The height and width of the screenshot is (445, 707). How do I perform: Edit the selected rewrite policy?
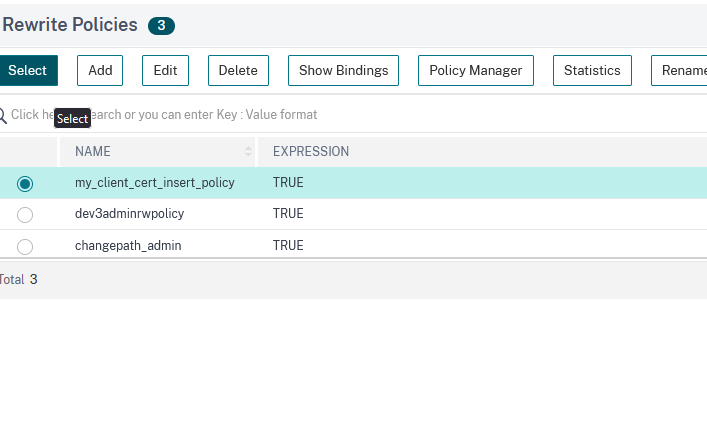click(165, 70)
